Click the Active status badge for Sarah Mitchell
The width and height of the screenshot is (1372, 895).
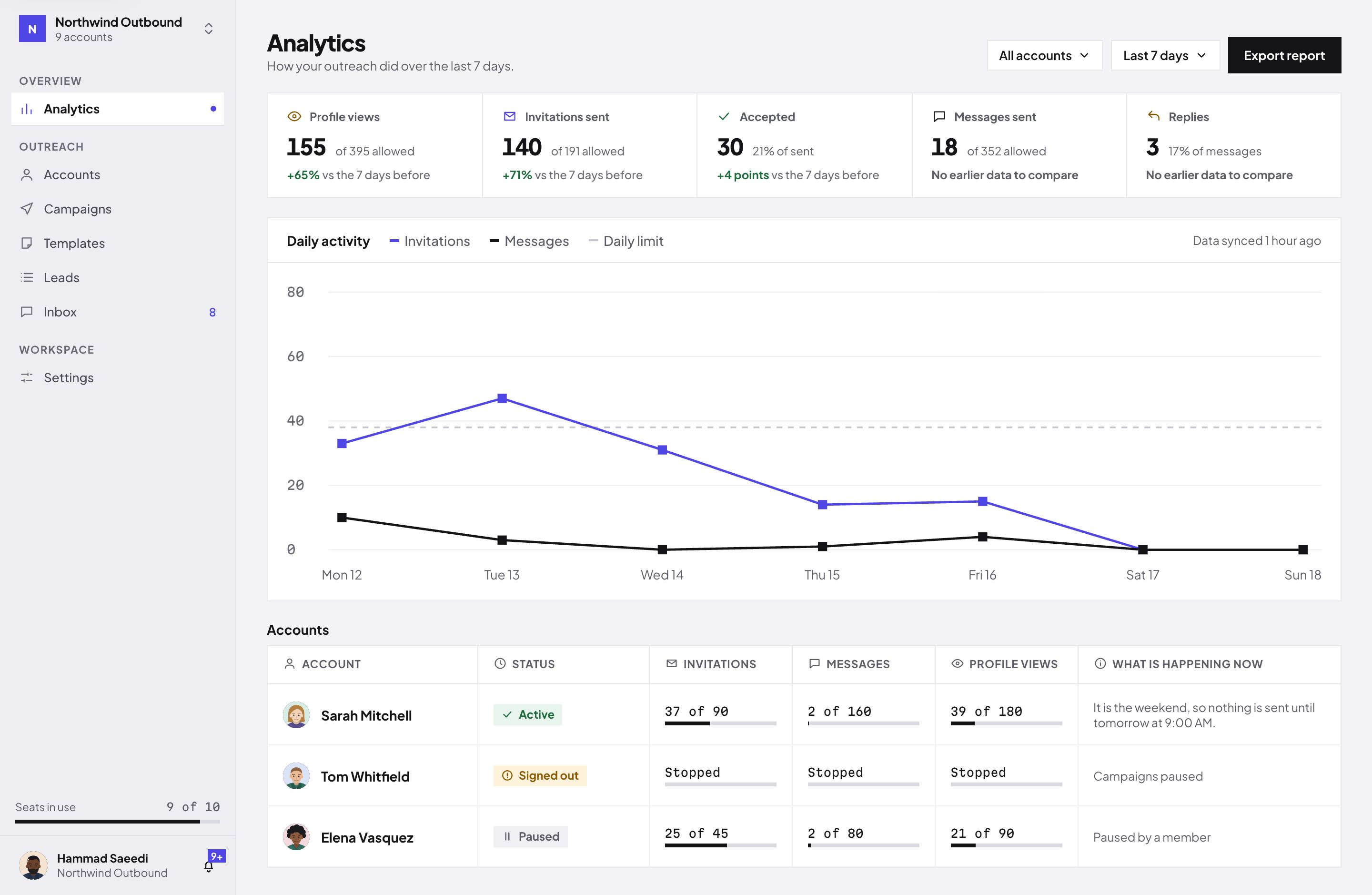coord(527,714)
